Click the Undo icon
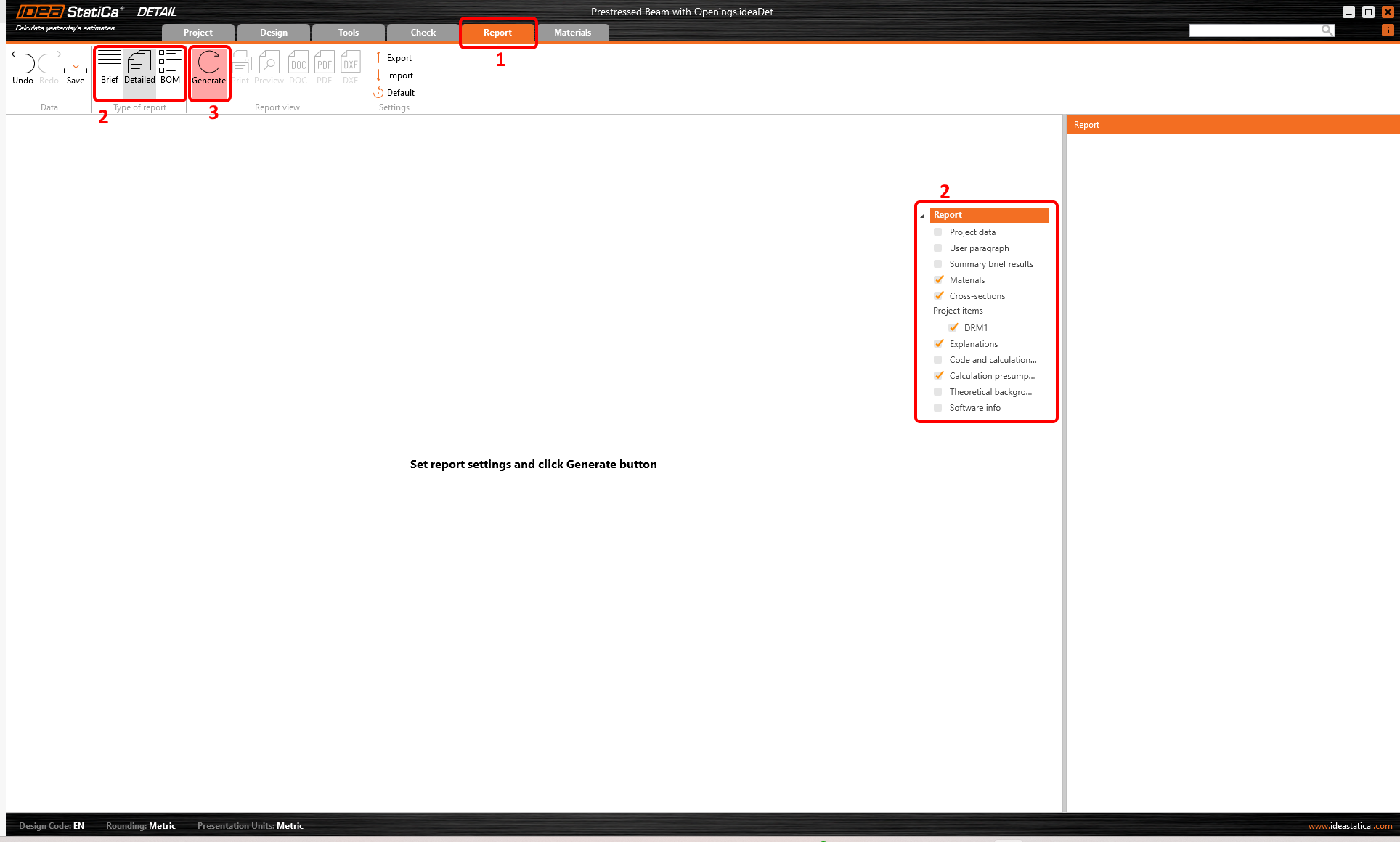 pyautogui.click(x=23, y=63)
